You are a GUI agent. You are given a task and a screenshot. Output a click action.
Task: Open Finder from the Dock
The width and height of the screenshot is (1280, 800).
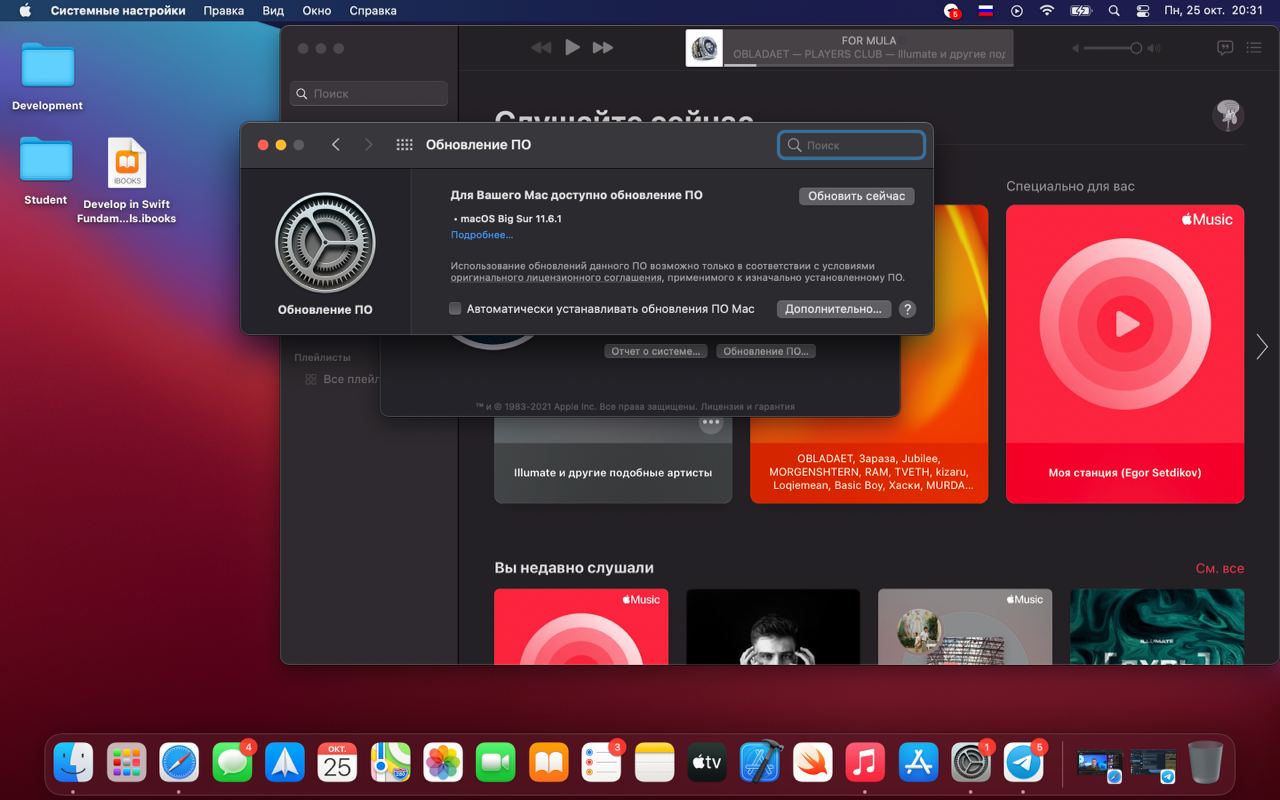[x=73, y=763]
